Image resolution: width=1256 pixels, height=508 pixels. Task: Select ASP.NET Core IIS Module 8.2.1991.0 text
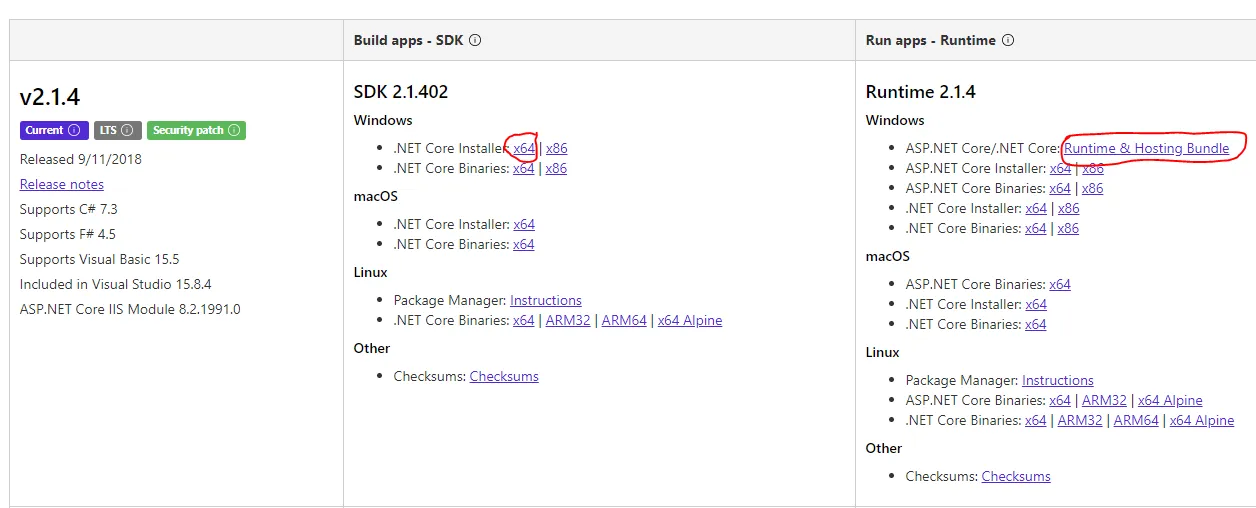pos(130,309)
